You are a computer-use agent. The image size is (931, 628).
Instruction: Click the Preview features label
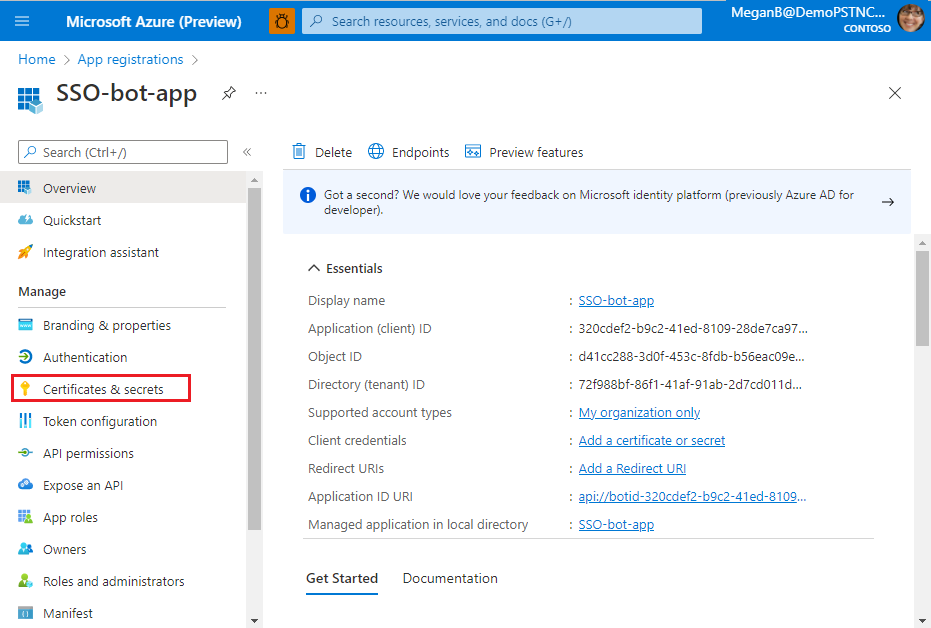[x=536, y=153]
